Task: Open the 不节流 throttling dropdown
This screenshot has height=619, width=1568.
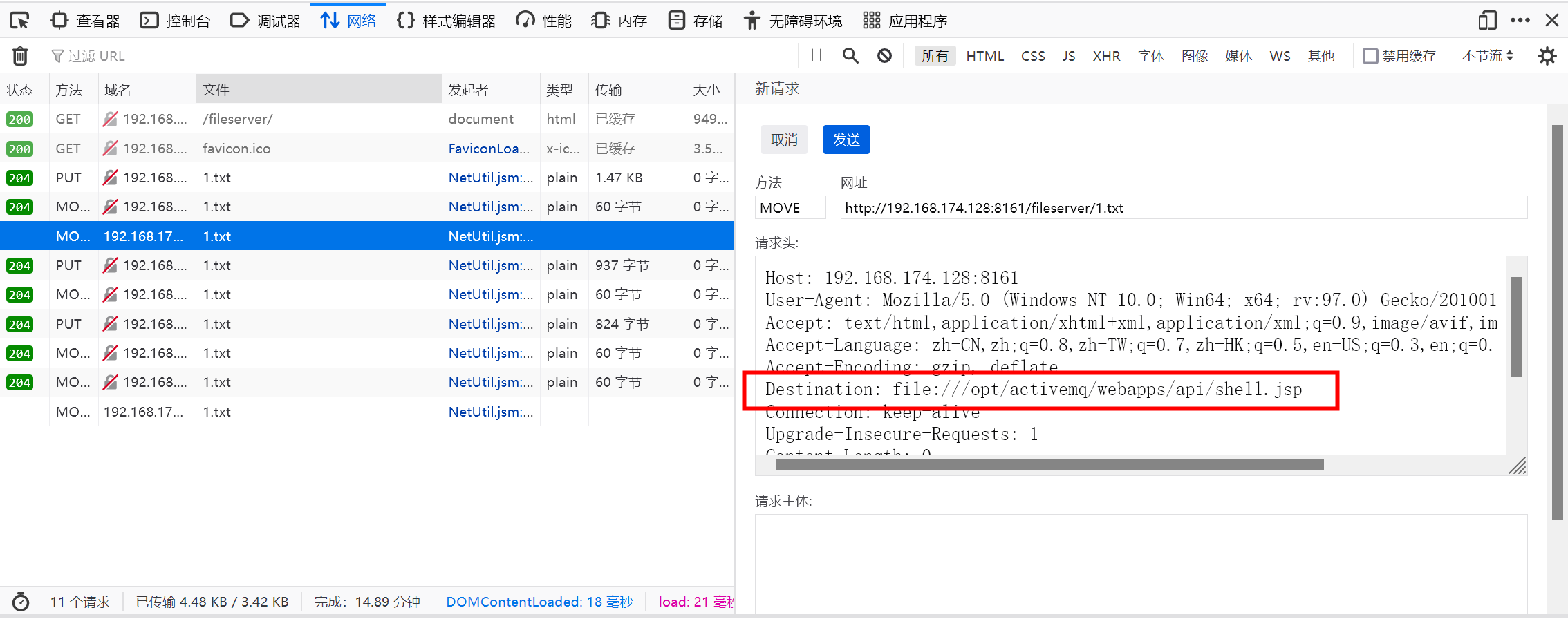Action: 1487,56
